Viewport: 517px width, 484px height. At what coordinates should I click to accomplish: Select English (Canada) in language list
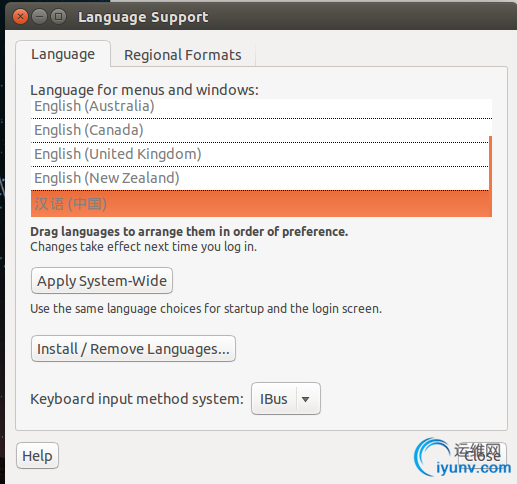[x=261, y=130]
